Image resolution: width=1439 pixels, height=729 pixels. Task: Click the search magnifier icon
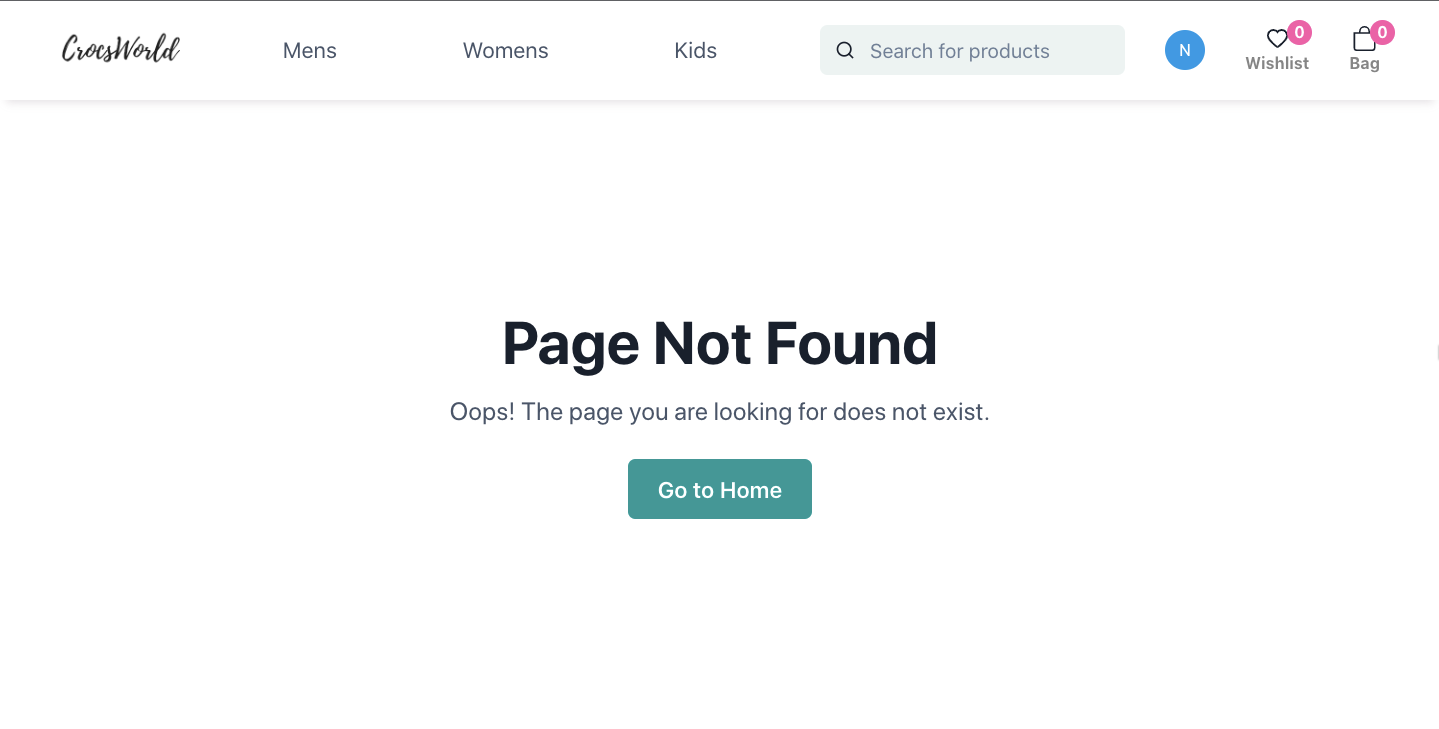(x=845, y=49)
